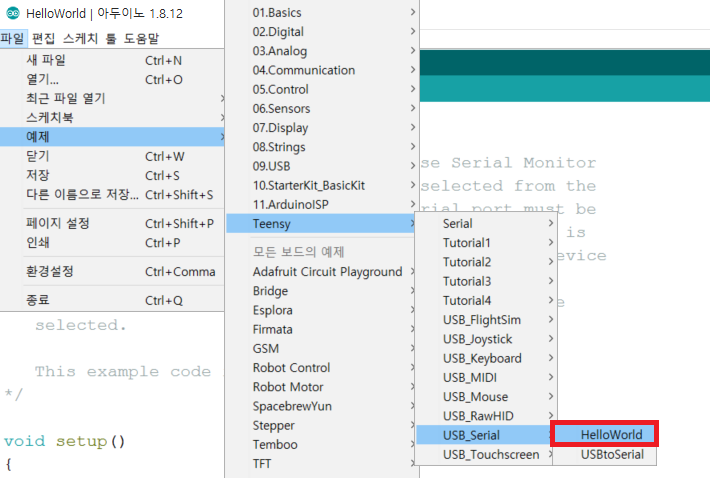Open Adafruit Circuit Playground examples
710x478 pixels.
tap(321, 272)
